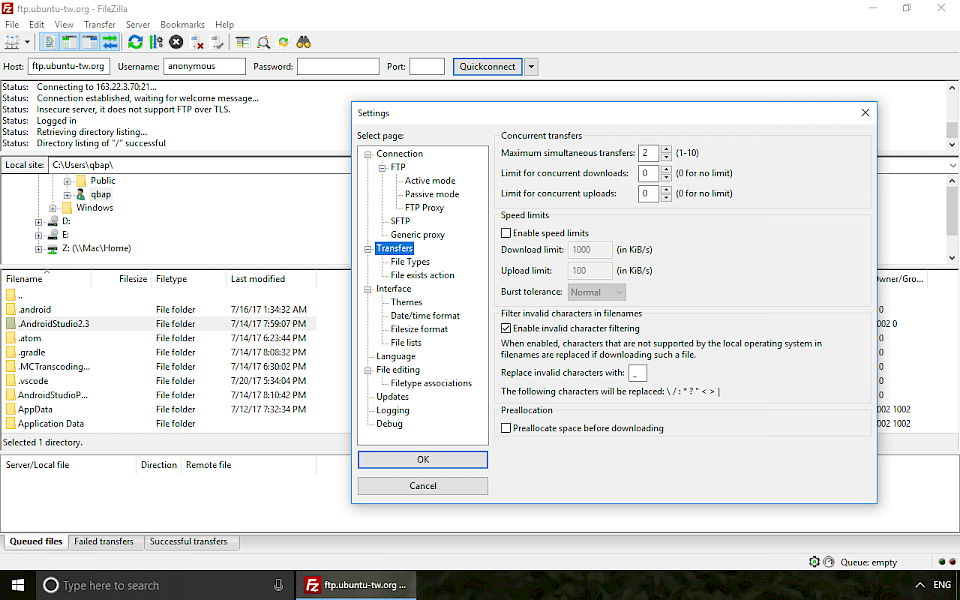This screenshot has height=600, width=960.
Task: Toggle transfer queue display icon
Action: click(110, 42)
